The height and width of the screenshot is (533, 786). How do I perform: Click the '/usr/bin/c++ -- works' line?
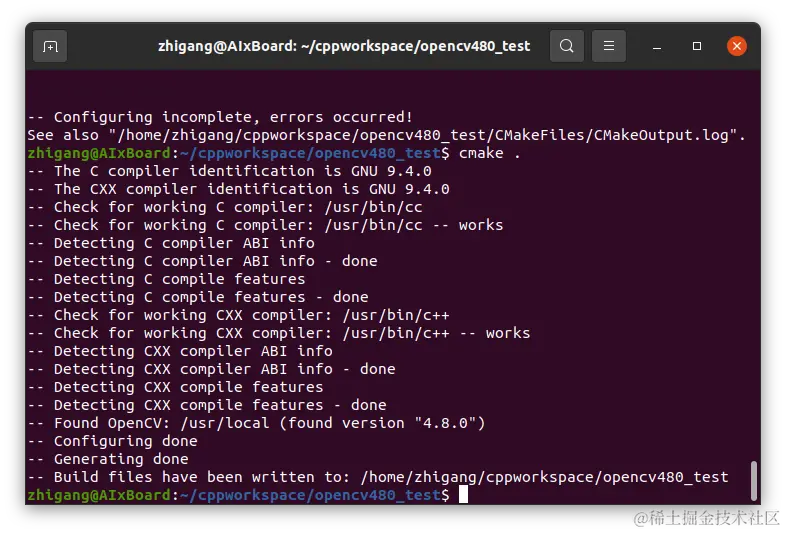point(279,333)
